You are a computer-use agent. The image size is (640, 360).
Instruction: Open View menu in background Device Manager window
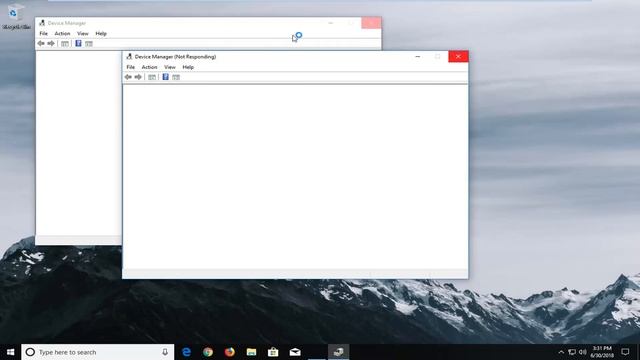83,33
